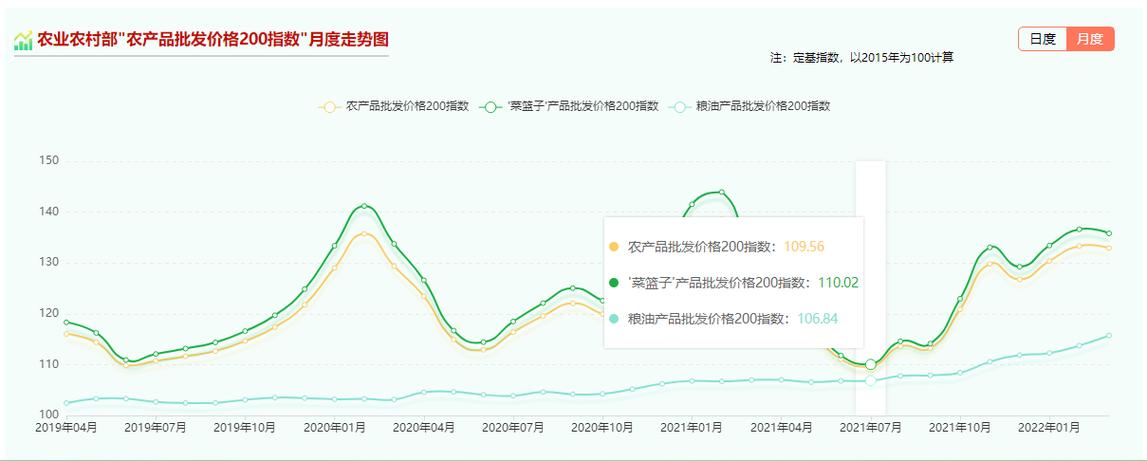This screenshot has width=1147, height=461.
Task: Switch to the 日度 daily view
Action: pos(1042,39)
